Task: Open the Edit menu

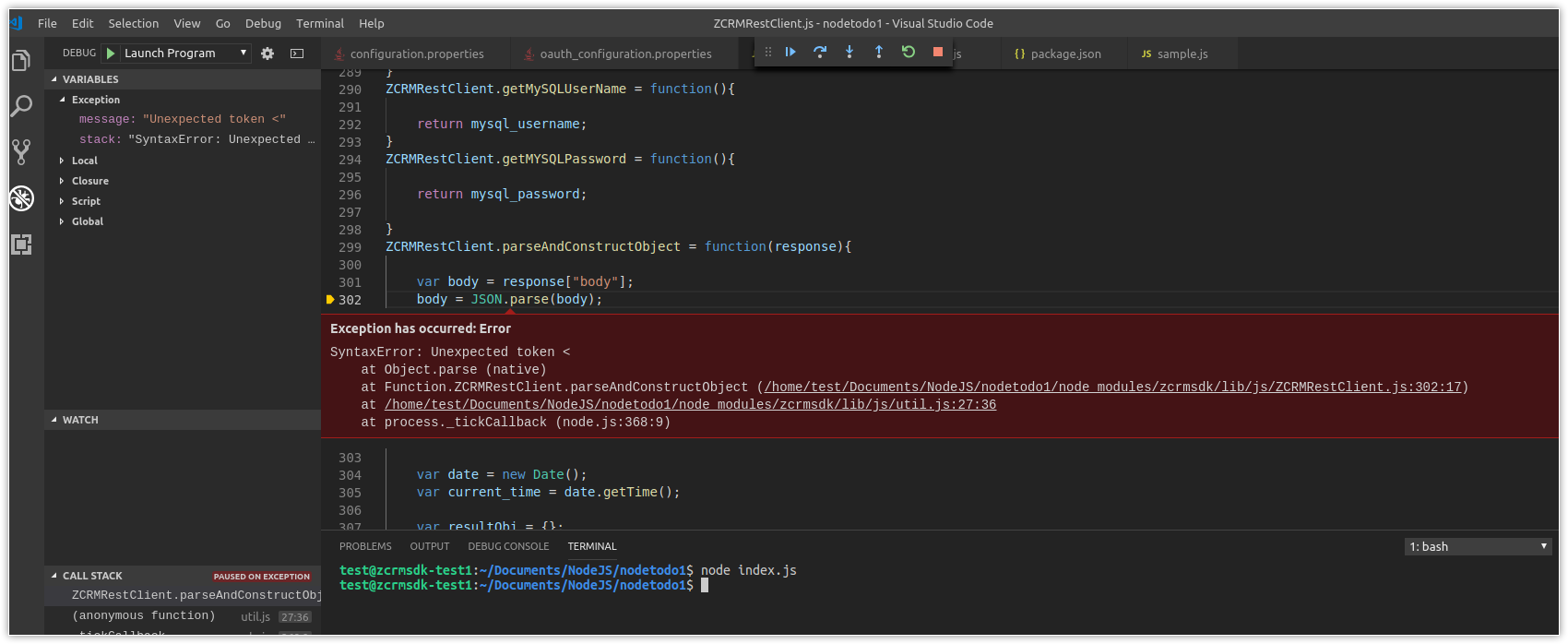Action: tap(83, 23)
